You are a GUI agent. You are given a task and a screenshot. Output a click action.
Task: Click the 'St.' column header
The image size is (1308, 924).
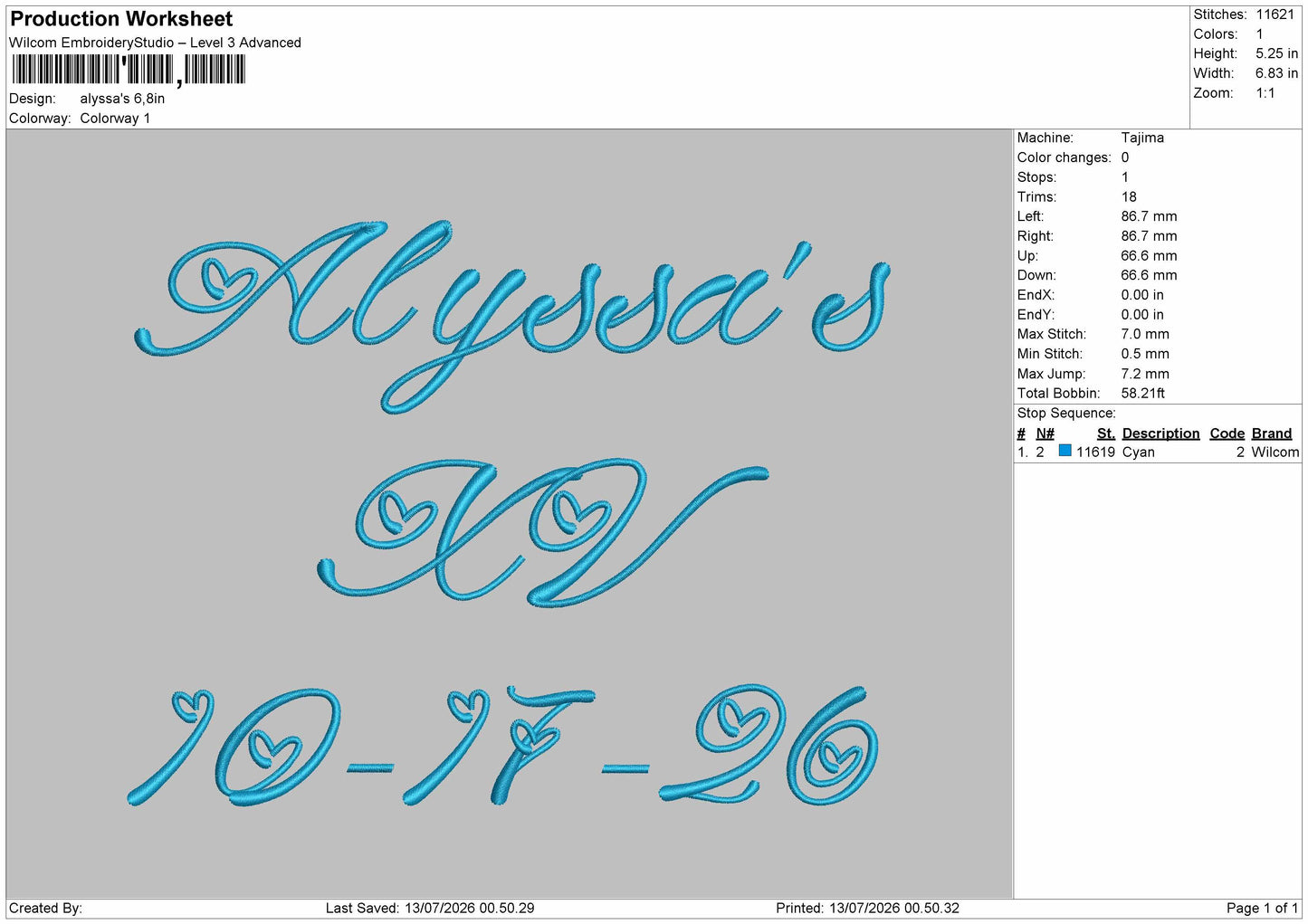pyautogui.click(x=1106, y=433)
